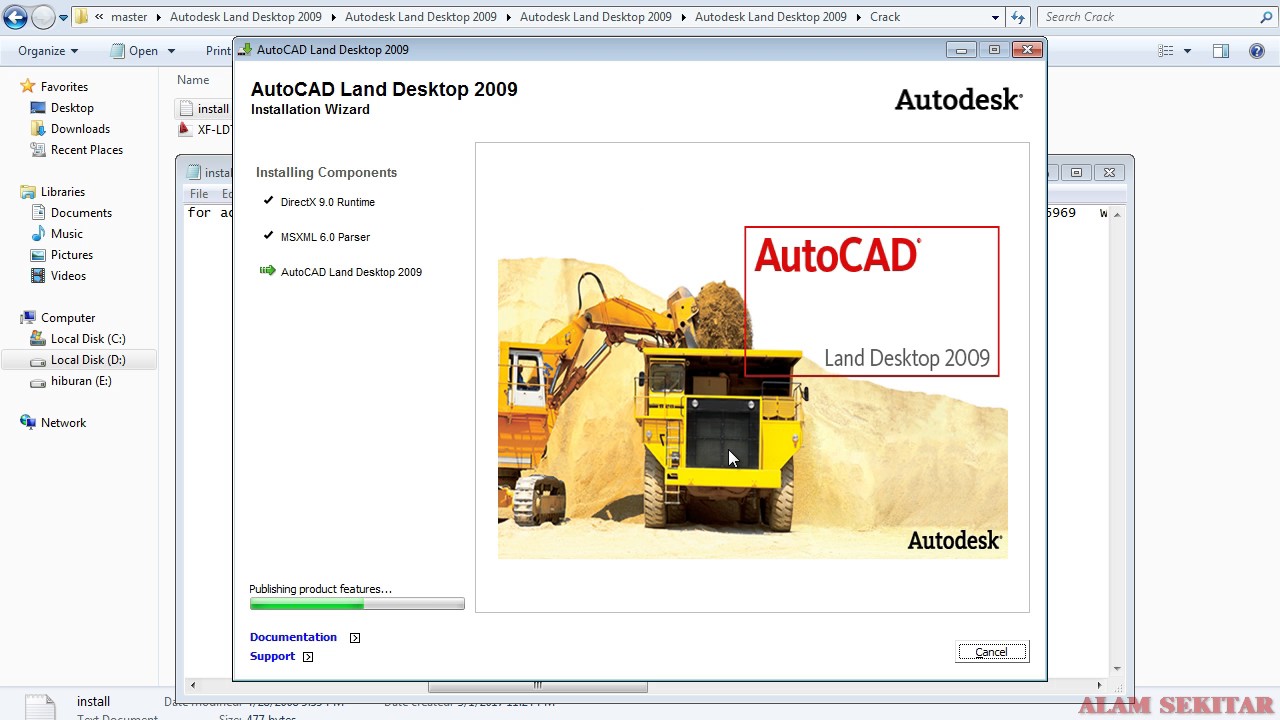Select the Libraries group

click(63, 192)
